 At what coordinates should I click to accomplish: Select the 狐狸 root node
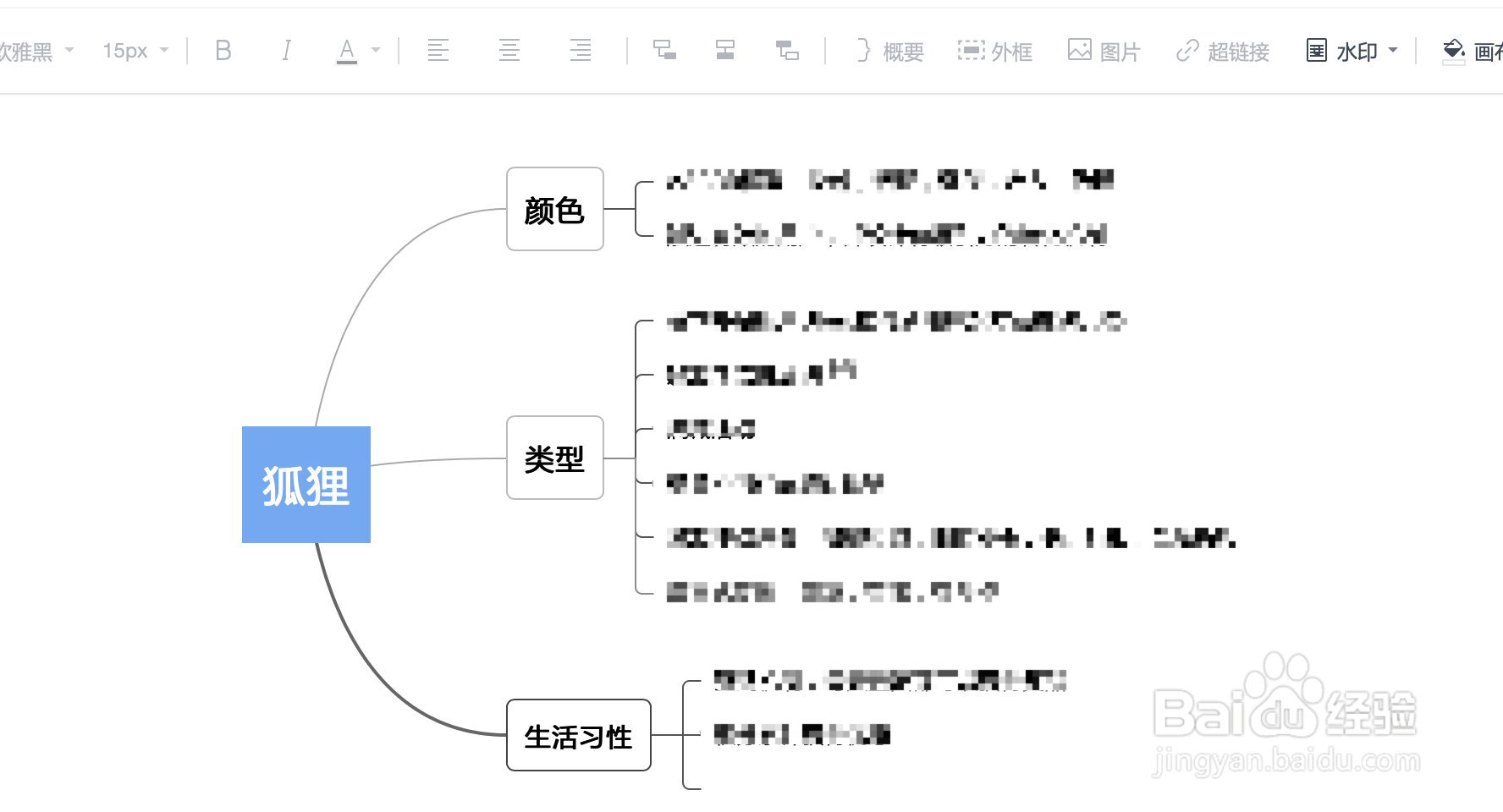pyautogui.click(x=306, y=484)
